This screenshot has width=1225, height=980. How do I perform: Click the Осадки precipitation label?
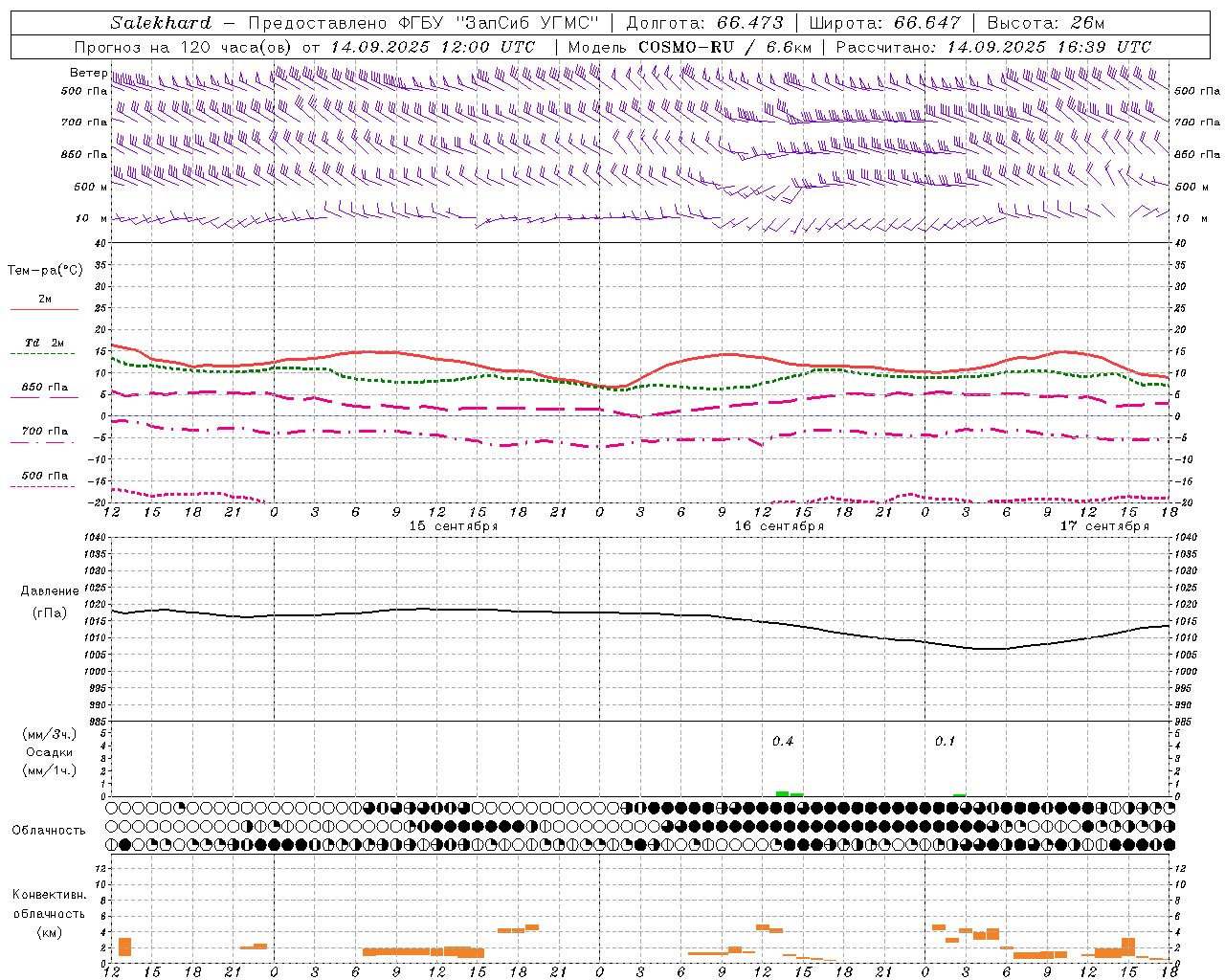[49, 752]
